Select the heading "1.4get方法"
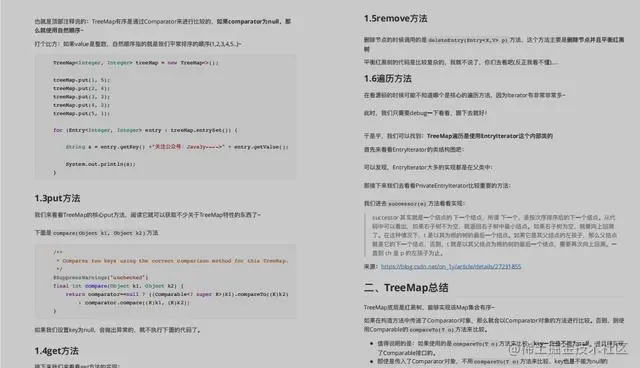The width and height of the screenshot is (640, 368). (56, 351)
